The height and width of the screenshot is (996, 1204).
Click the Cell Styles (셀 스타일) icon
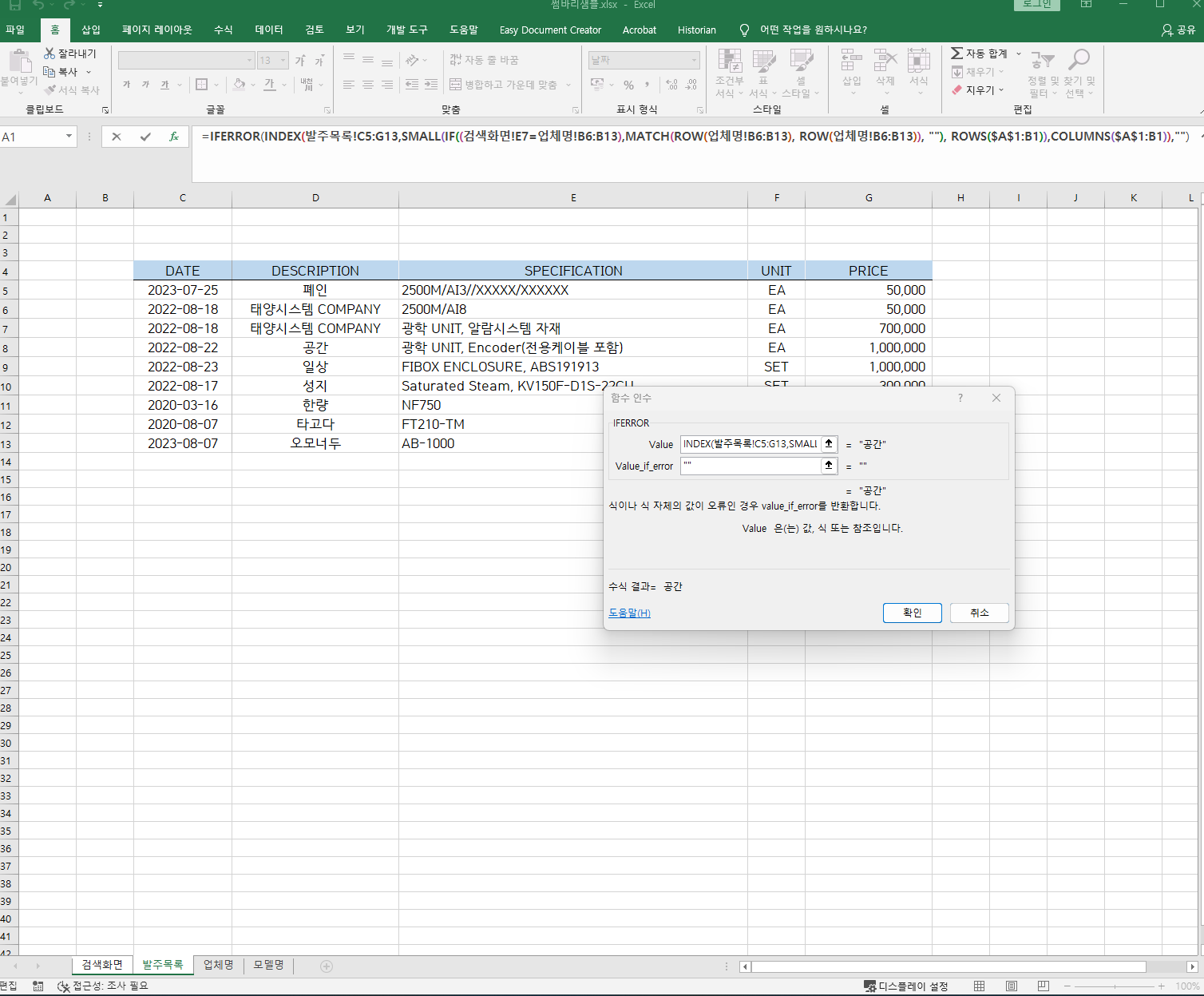tap(801, 61)
